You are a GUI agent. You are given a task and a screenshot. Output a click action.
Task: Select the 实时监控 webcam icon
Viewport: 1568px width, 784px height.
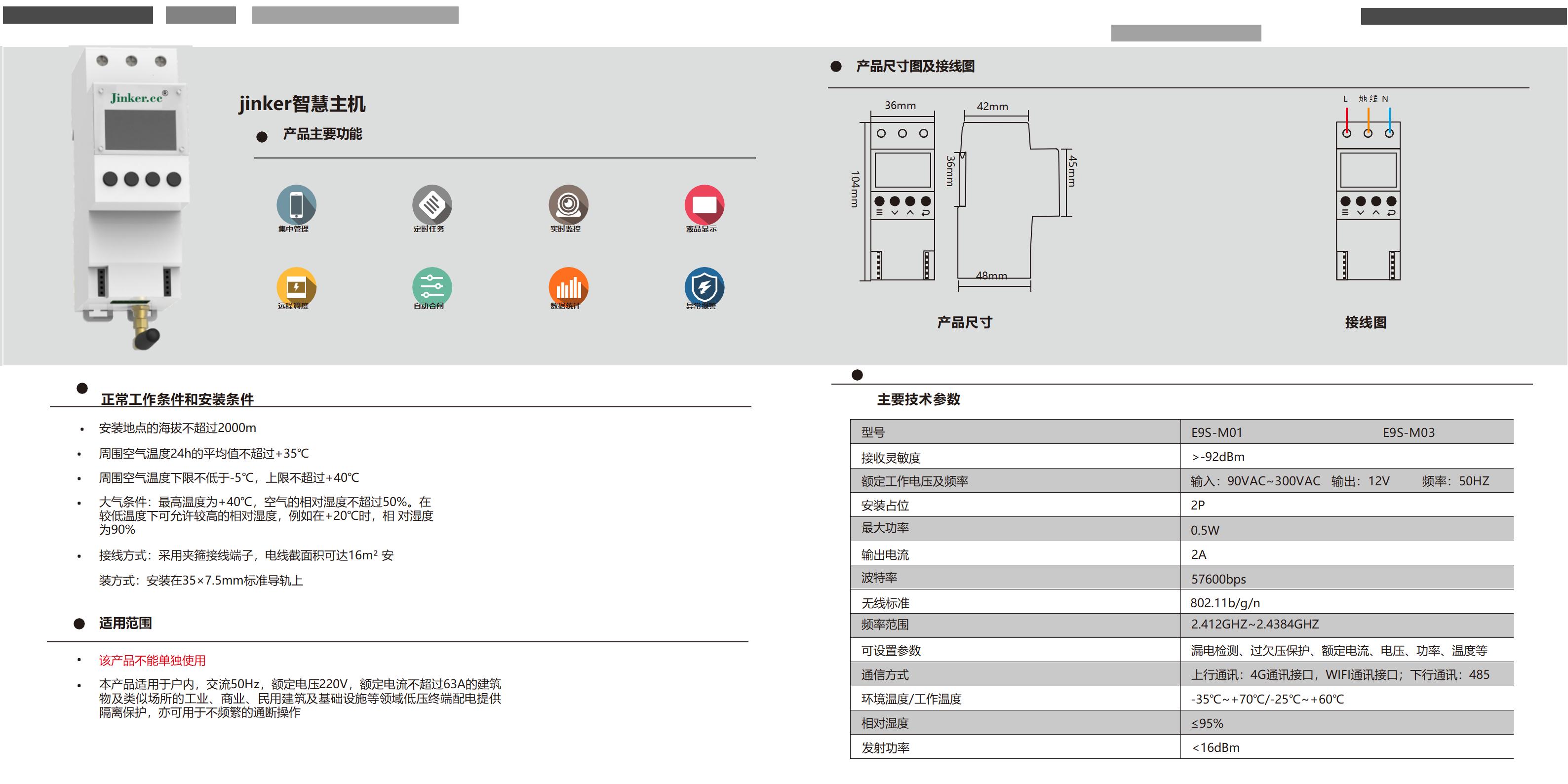point(568,204)
